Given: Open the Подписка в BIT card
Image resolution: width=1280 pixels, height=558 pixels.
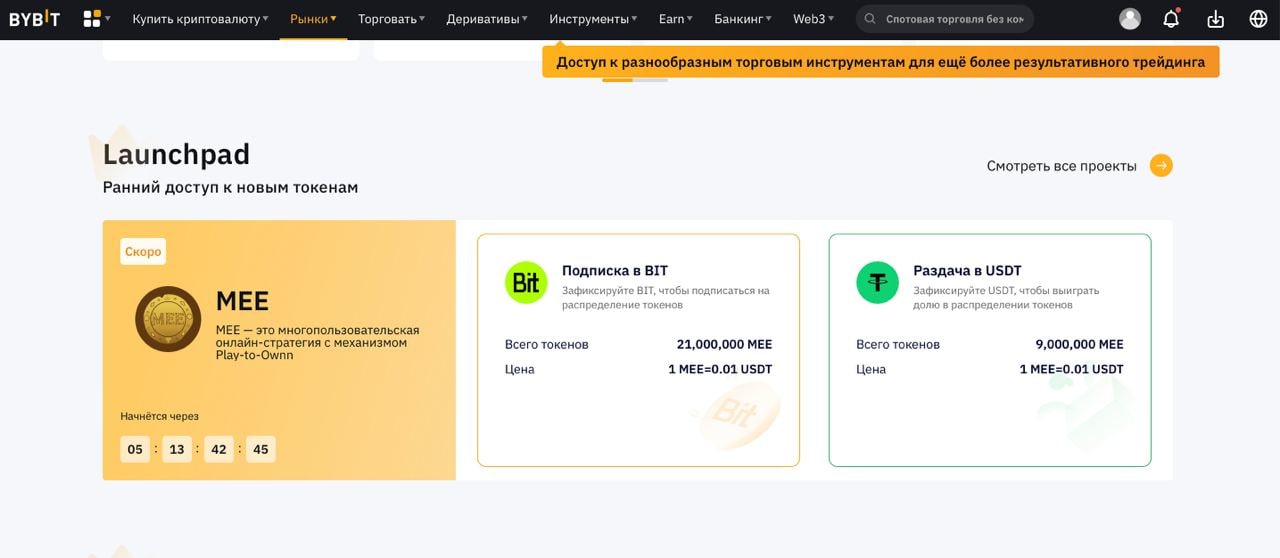Looking at the screenshot, I should click(638, 350).
